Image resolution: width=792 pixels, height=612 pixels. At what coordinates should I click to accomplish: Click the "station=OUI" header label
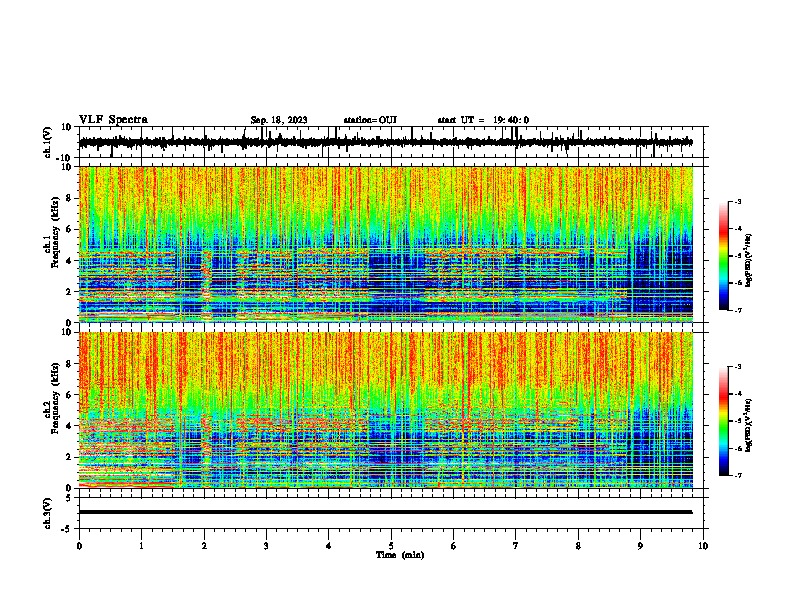click(x=370, y=120)
